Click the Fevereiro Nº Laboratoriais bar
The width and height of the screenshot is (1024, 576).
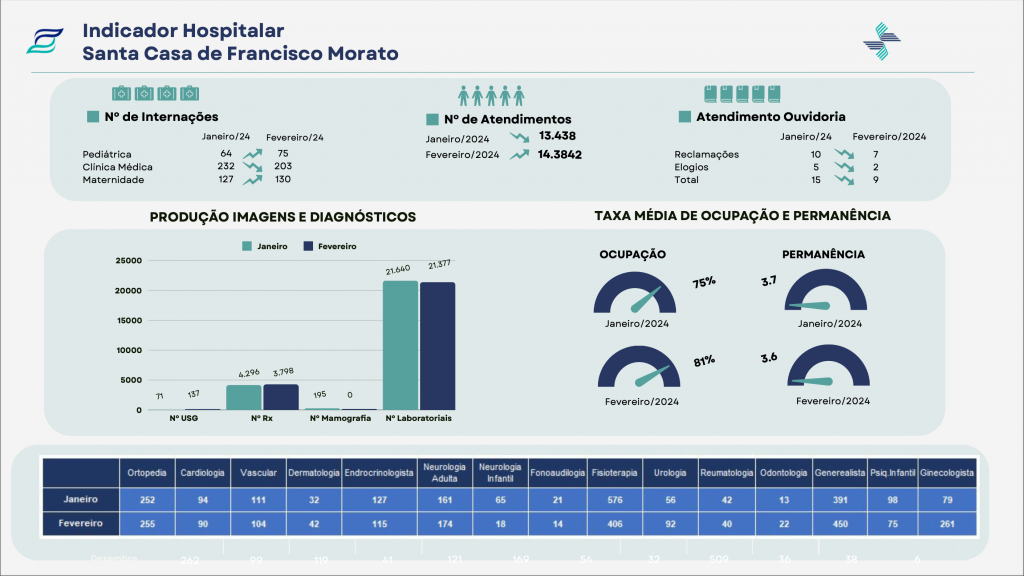(438, 346)
